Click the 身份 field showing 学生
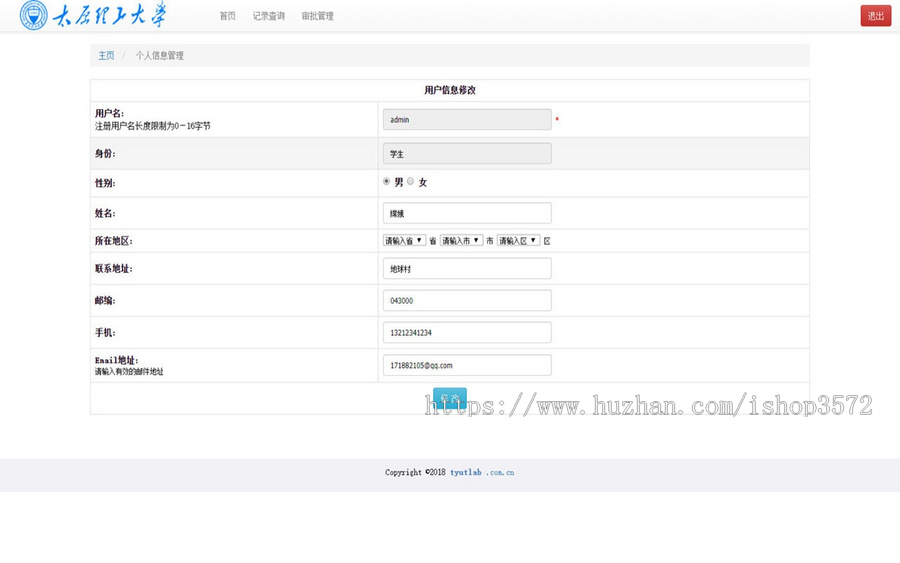 pos(467,154)
